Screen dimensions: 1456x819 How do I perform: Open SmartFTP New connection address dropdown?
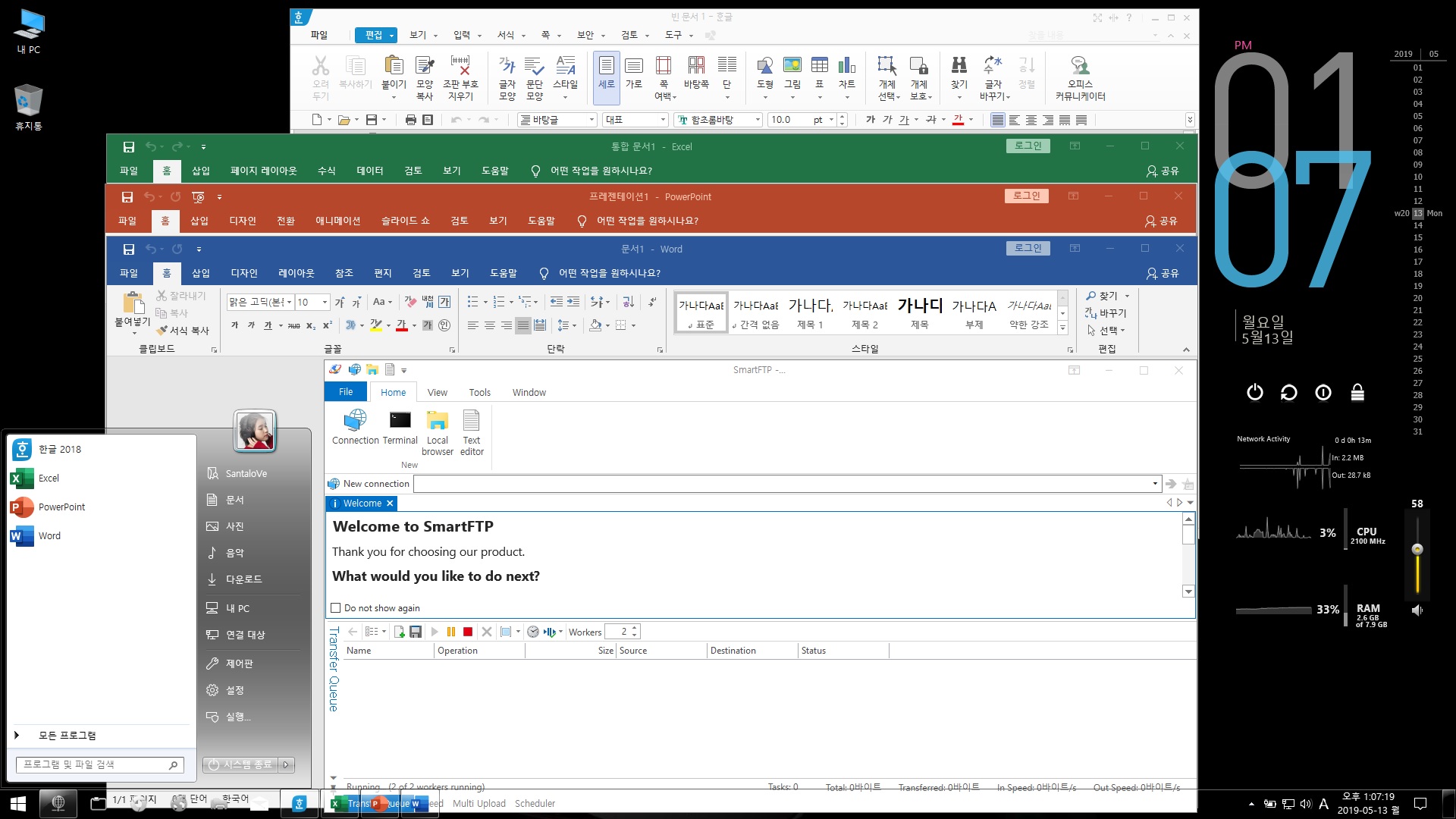pyautogui.click(x=1155, y=484)
